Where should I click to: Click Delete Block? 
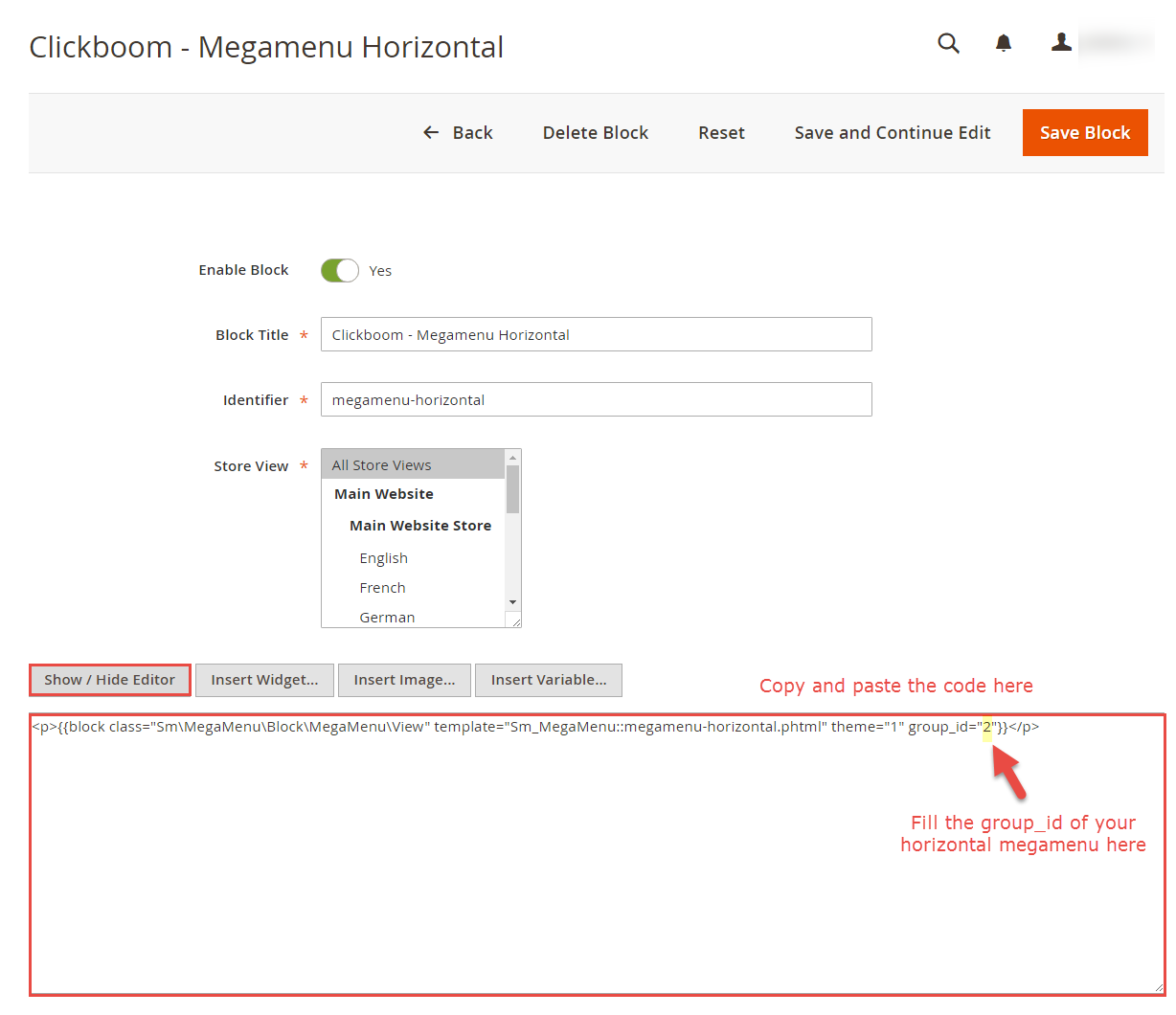[596, 133]
